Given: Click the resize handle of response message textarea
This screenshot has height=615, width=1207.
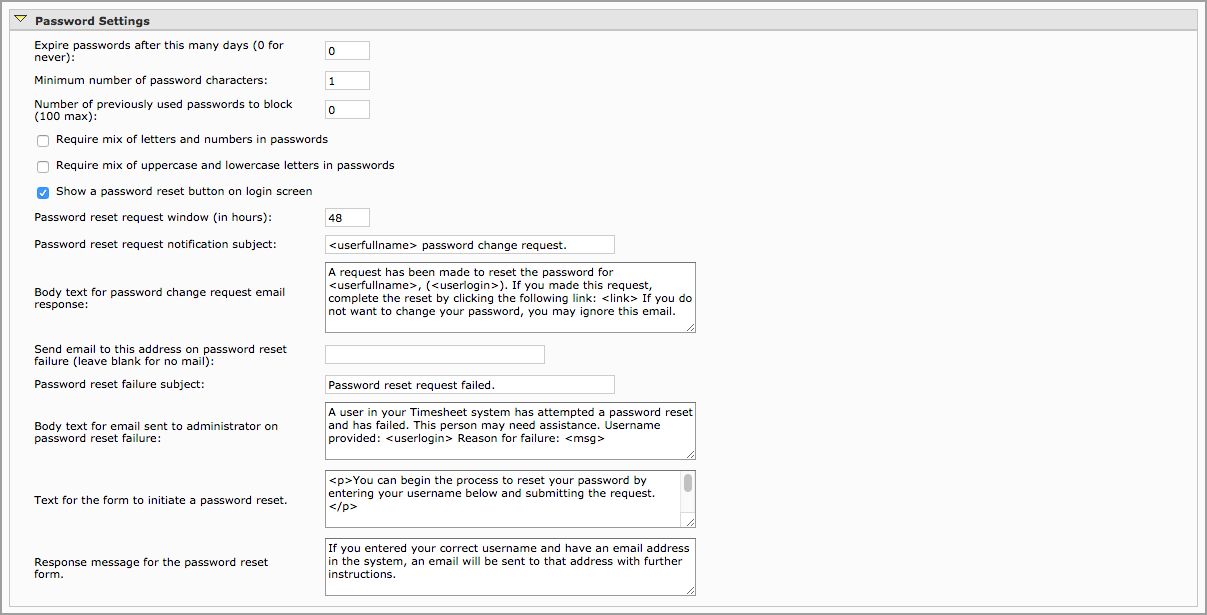Looking at the screenshot, I should [x=689, y=589].
